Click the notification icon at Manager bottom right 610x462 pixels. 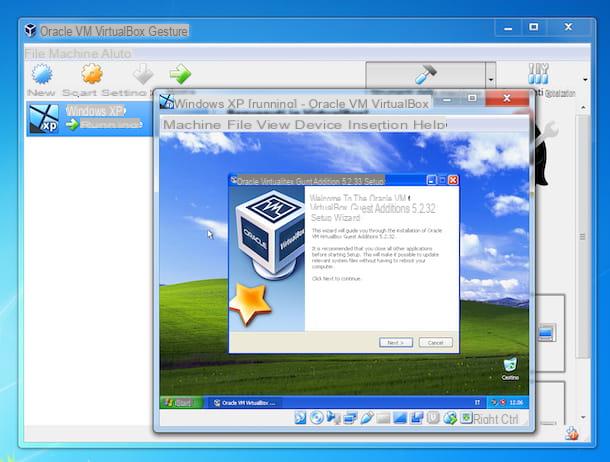pyautogui.click(x=572, y=433)
